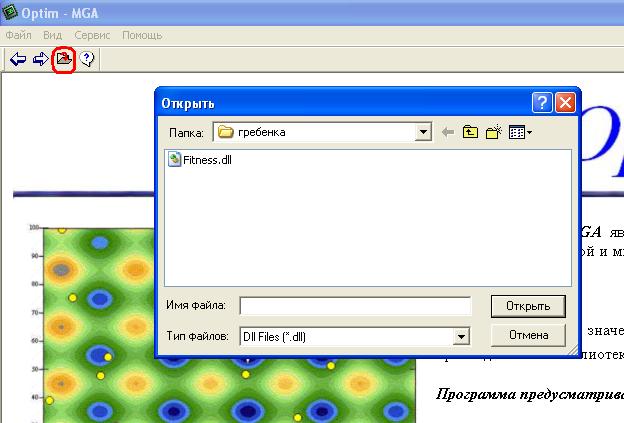Go up one folder level in dialog
The image size is (624, 423).
470,132
